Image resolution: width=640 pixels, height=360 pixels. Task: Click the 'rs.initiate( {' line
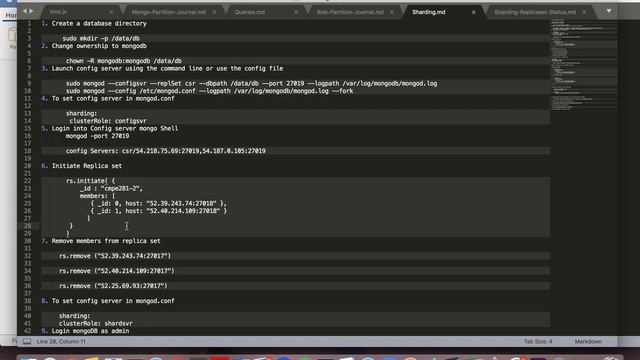90,181
